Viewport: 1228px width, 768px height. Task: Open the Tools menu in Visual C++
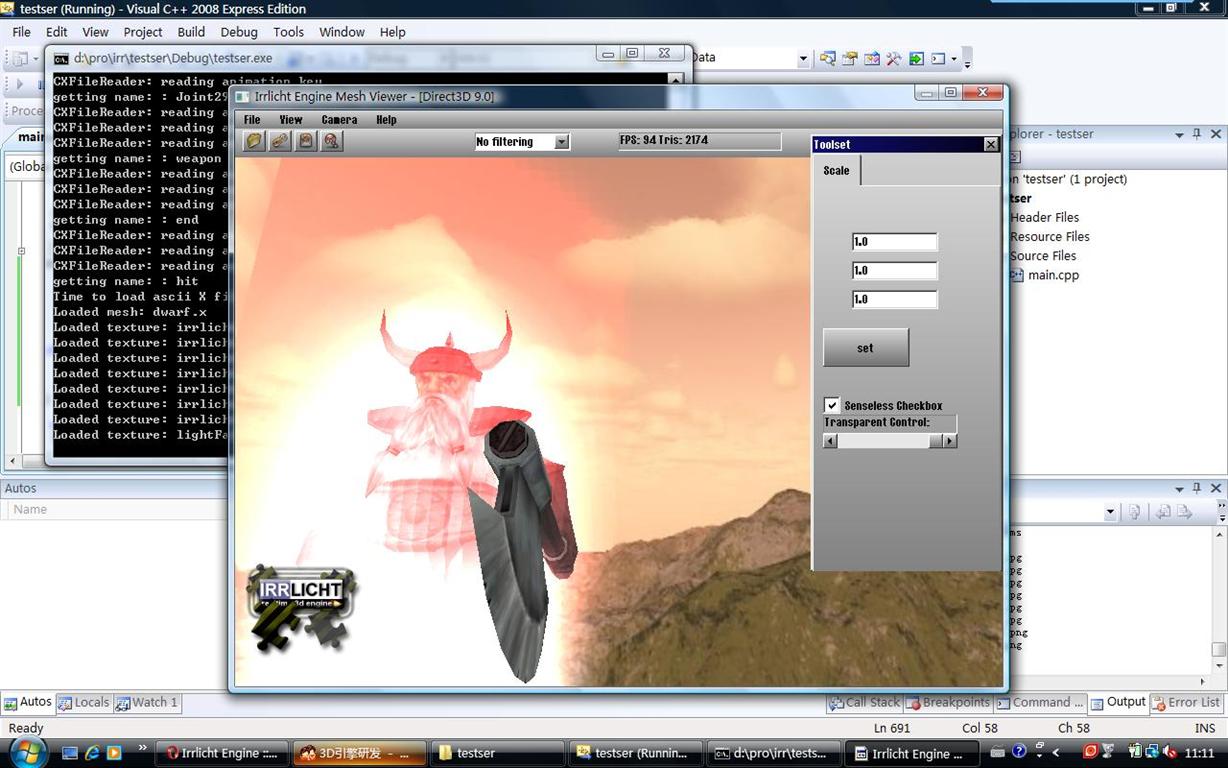288,32
